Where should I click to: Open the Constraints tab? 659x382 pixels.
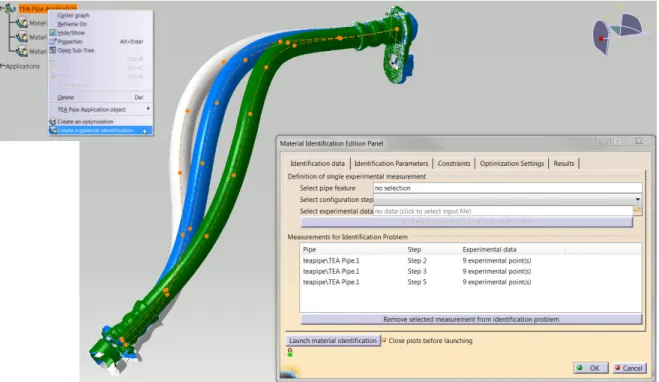[x=454, y=163]
